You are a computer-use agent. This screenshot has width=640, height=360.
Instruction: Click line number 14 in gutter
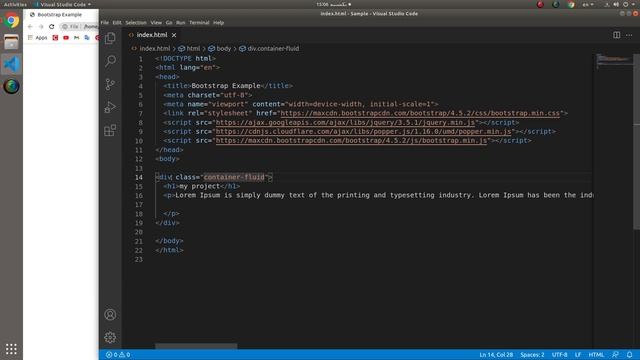point(139,177)
